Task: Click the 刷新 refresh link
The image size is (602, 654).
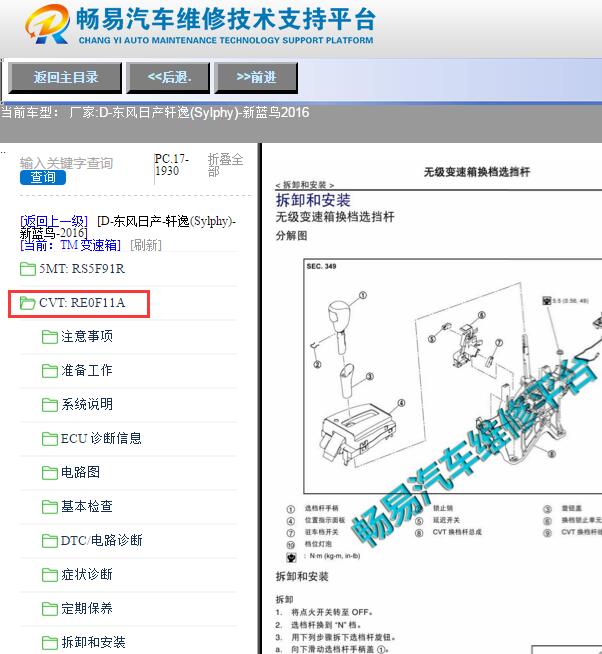Action: tap(146, 245)
